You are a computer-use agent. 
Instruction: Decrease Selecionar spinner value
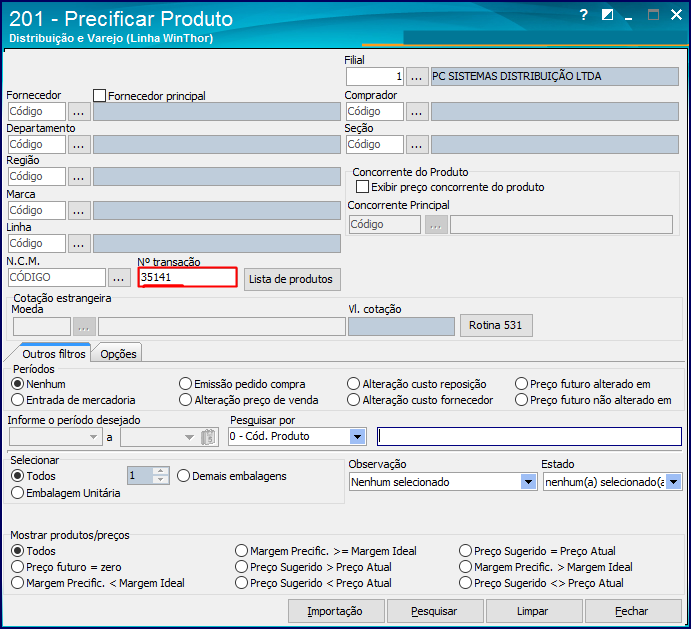(x=161, y=480)
